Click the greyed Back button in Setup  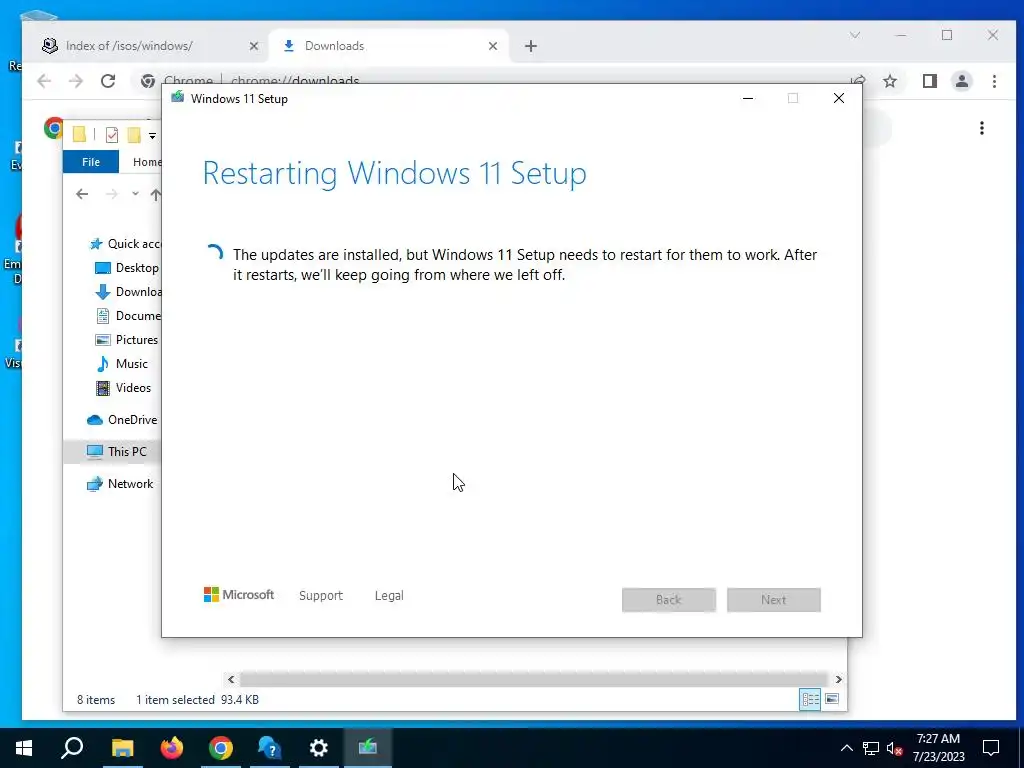[669, 600]
